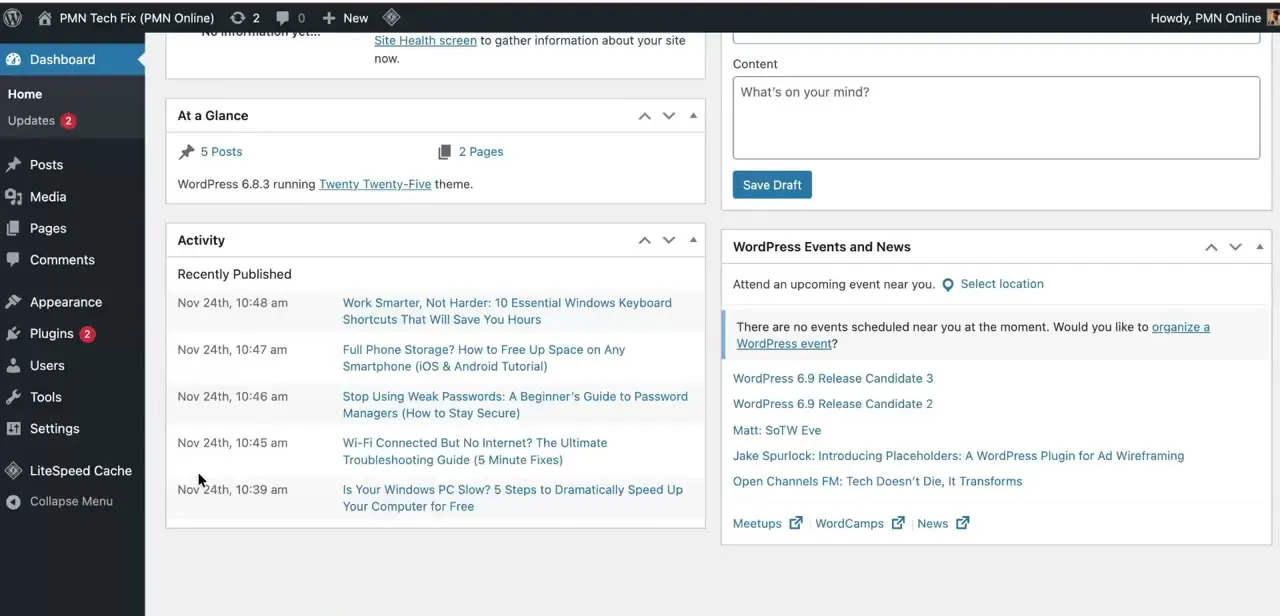Open updates circular arrows icon in admin bar
The height and width of the screenshot is (616, 1280).
coord(237,18)
